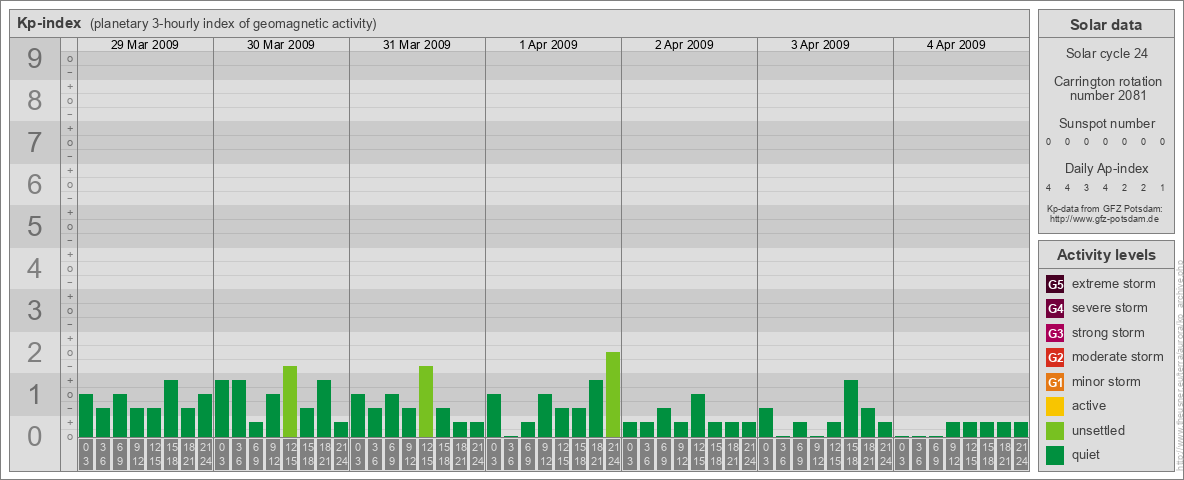Click the 'Sunspot number' label
Viewport: 1184px width, 480px height.
(1107, 124)
